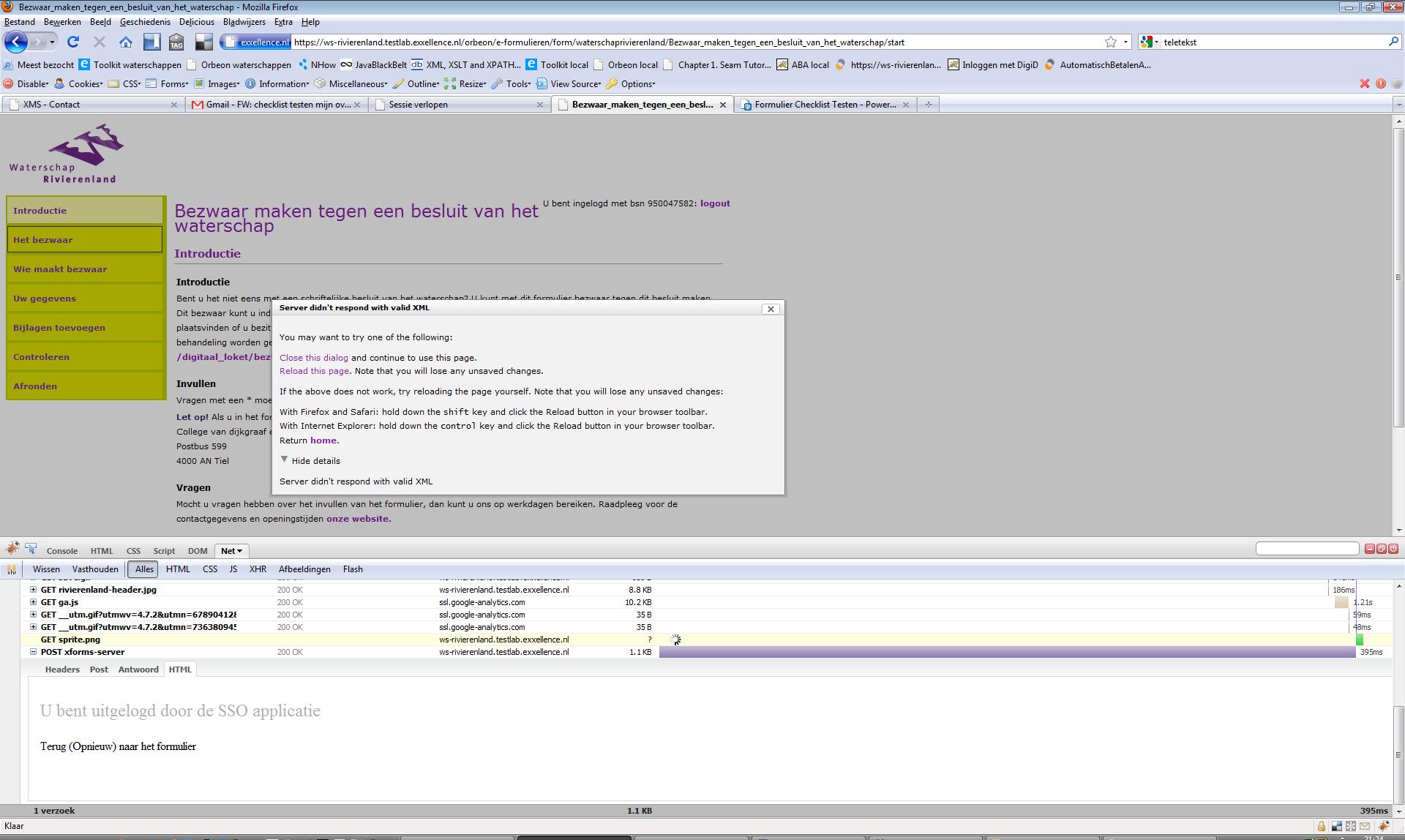Image resolution: width=1405 pixels, height=840 pixels.
Task: Click the browser reload button
Action: 73,42
